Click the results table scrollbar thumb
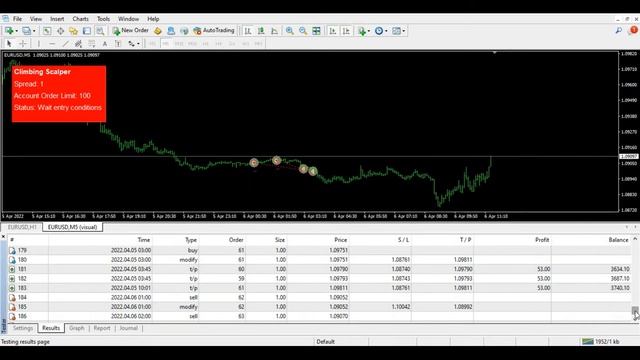 point(635,311)
